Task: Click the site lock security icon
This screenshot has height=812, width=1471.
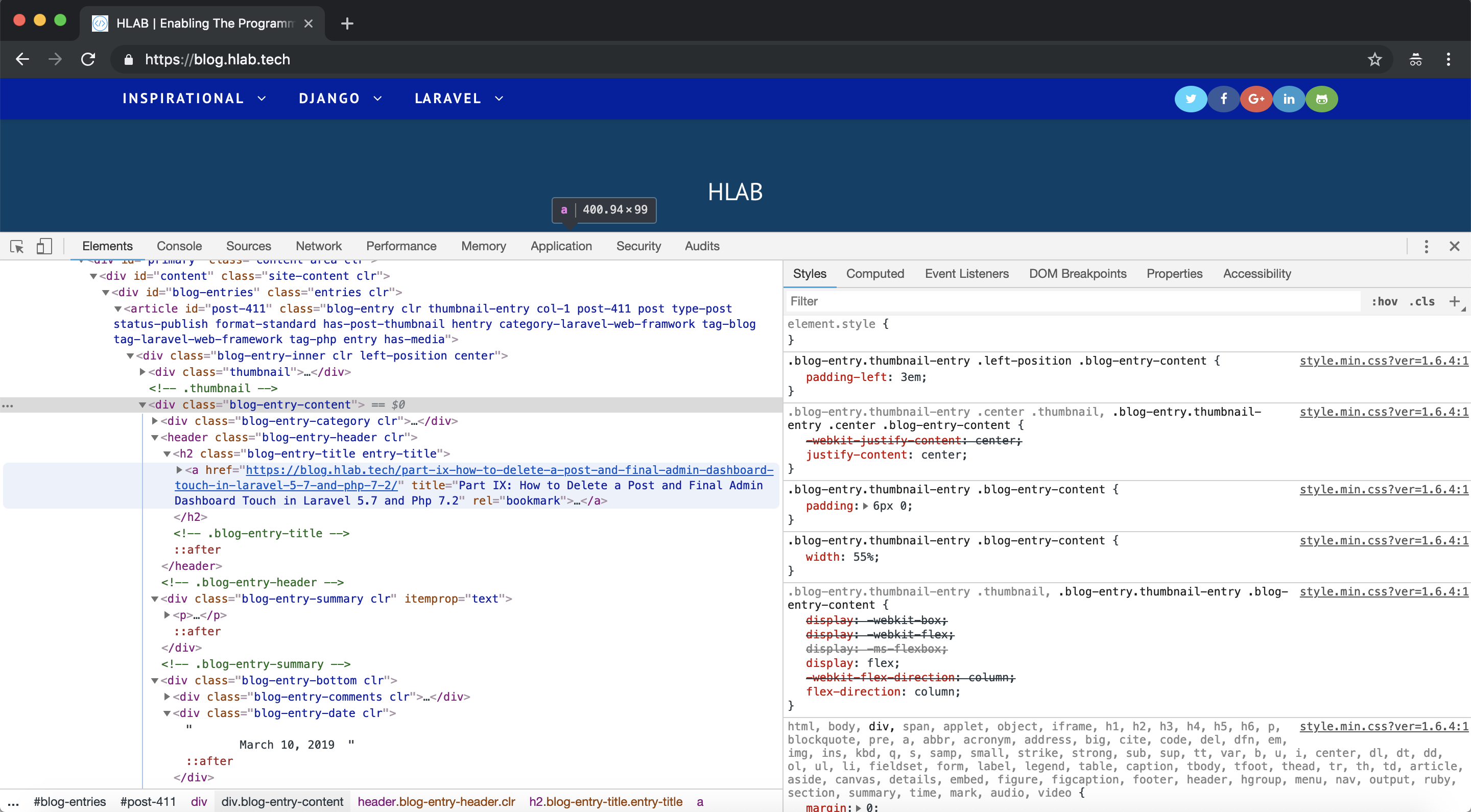Action: tap(129, 59)
